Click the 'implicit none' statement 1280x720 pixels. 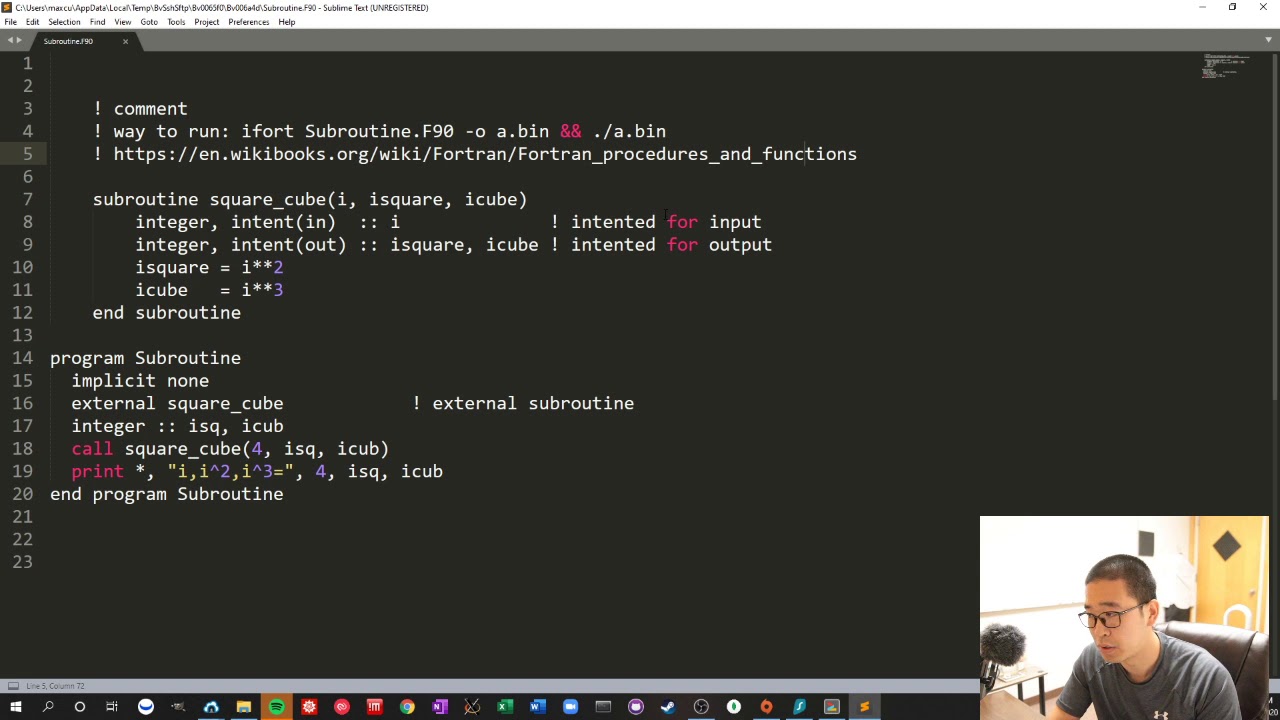[x=140, y=381]
